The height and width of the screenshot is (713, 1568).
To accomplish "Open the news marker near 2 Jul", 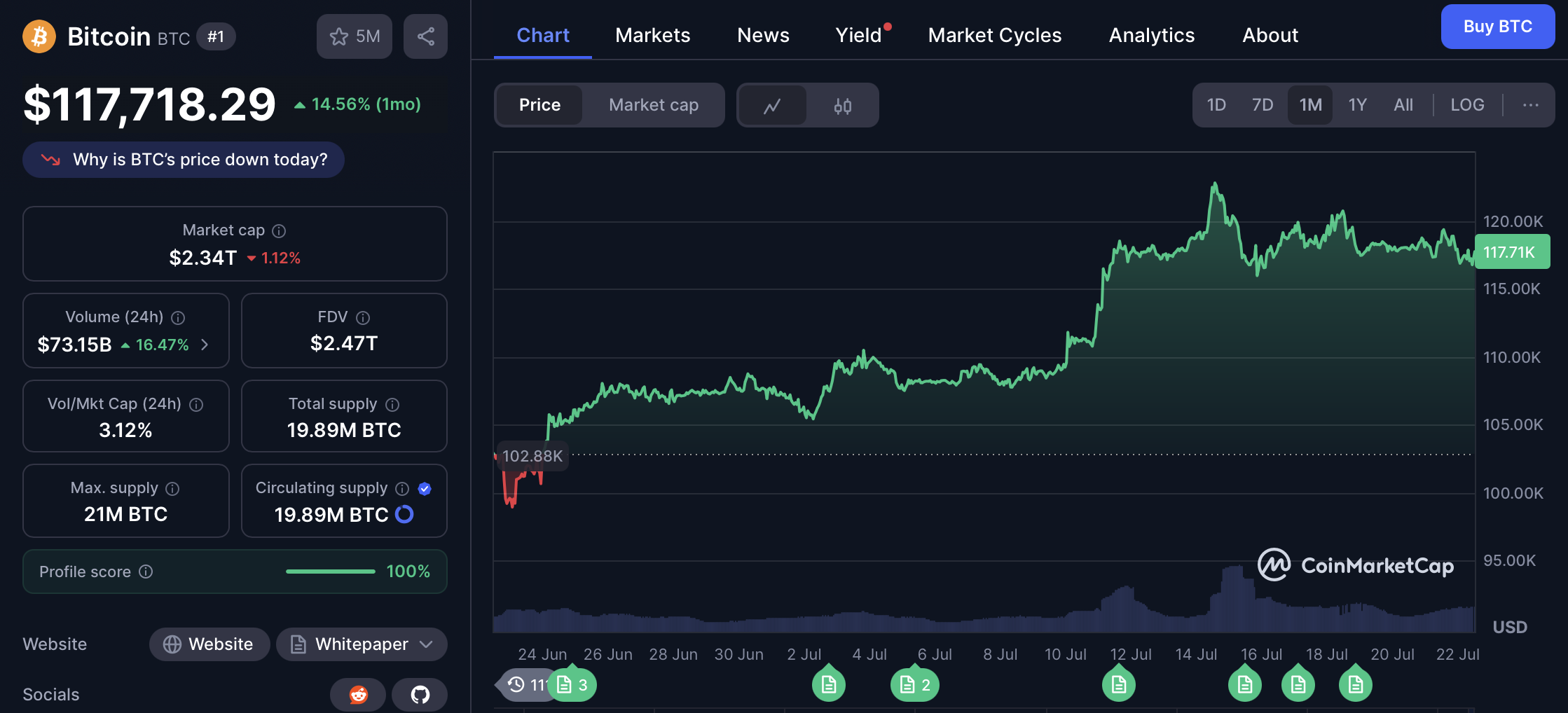I will point(829,684).
